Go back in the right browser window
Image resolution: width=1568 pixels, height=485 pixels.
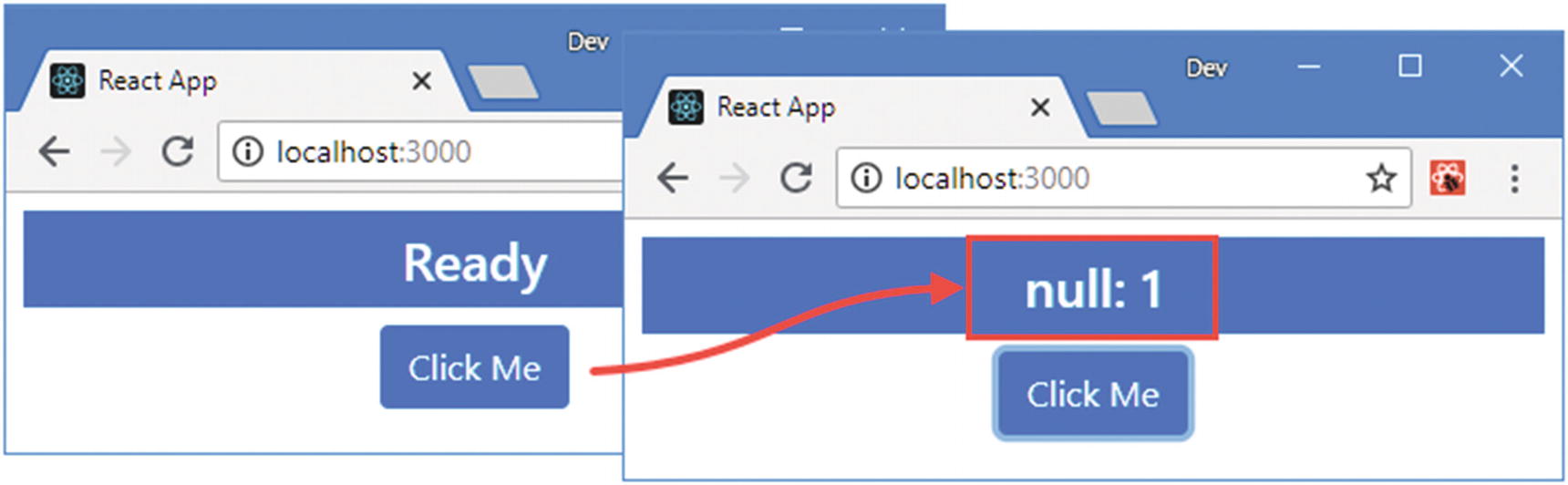point(673,178)
